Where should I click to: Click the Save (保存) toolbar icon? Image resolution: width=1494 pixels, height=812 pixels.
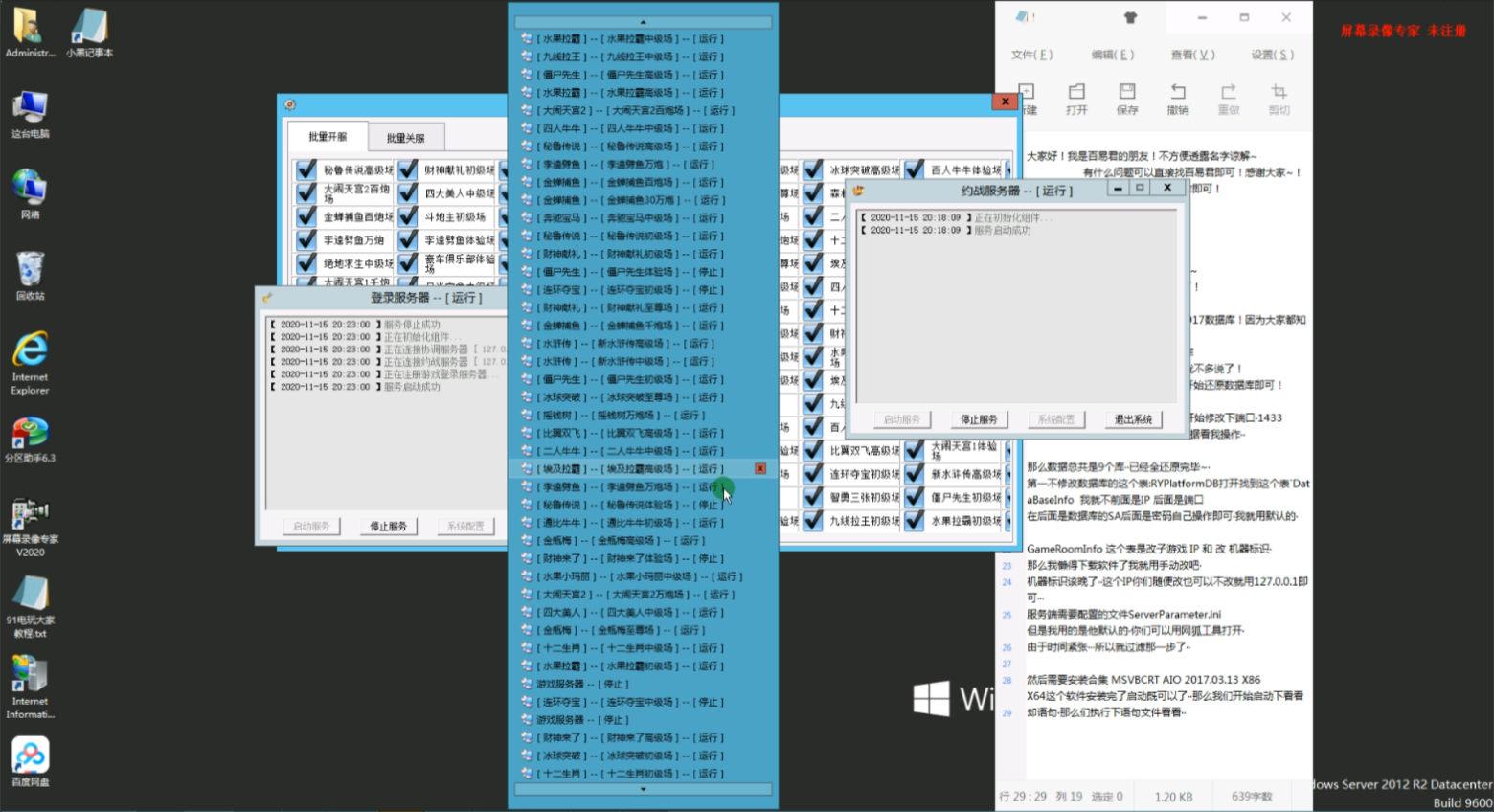tap(1127, 98)
